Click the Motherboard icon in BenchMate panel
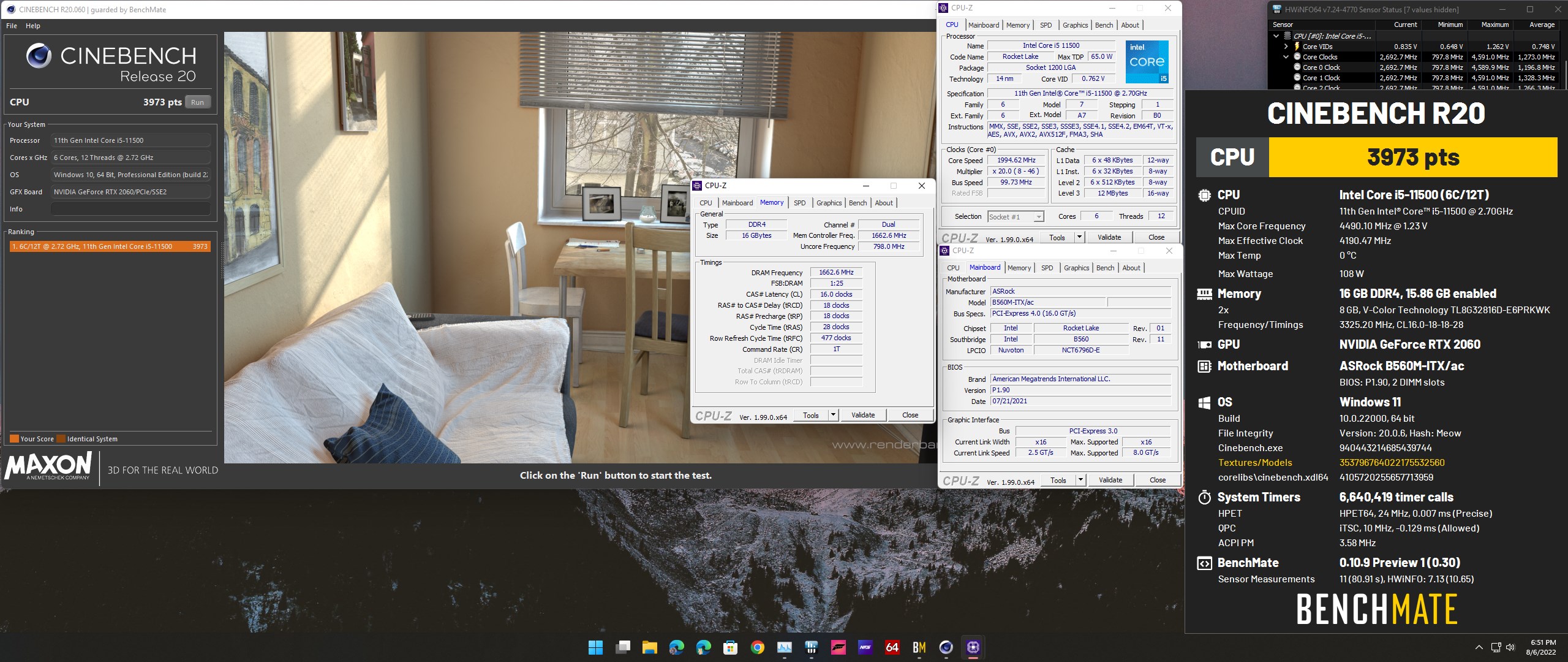Viewport: 1568px width, 662px height. (1204, 367)
